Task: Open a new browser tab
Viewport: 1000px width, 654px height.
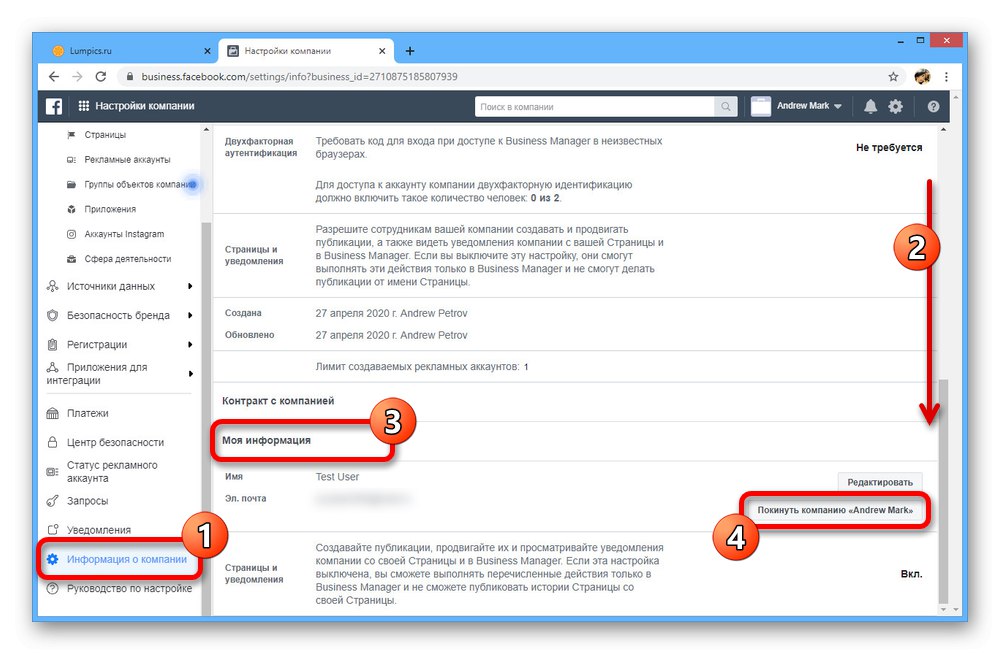Action: [x=410, y=51]
